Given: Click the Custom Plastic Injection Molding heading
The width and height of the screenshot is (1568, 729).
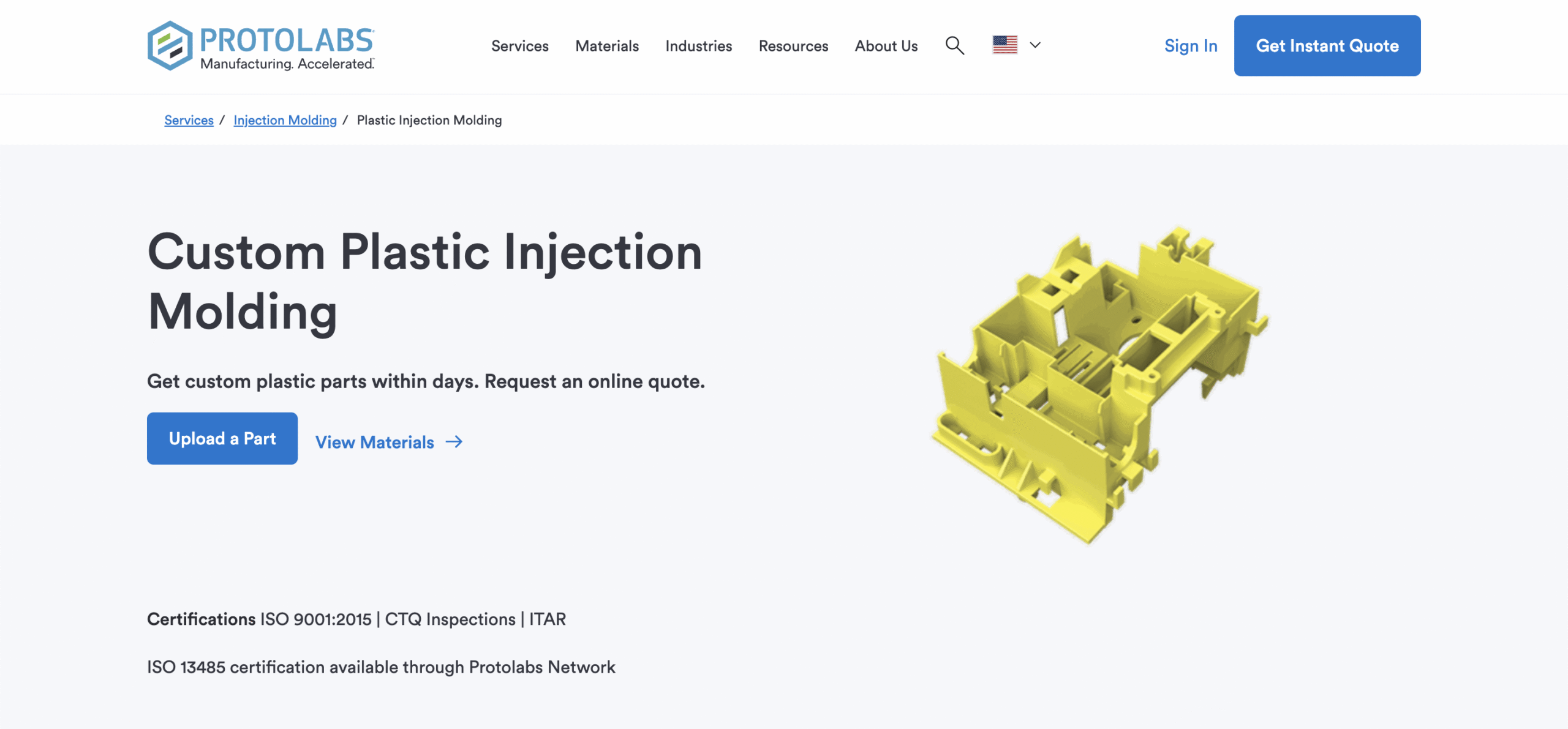Looking at the screenshot, I should [x=425, y=280].
